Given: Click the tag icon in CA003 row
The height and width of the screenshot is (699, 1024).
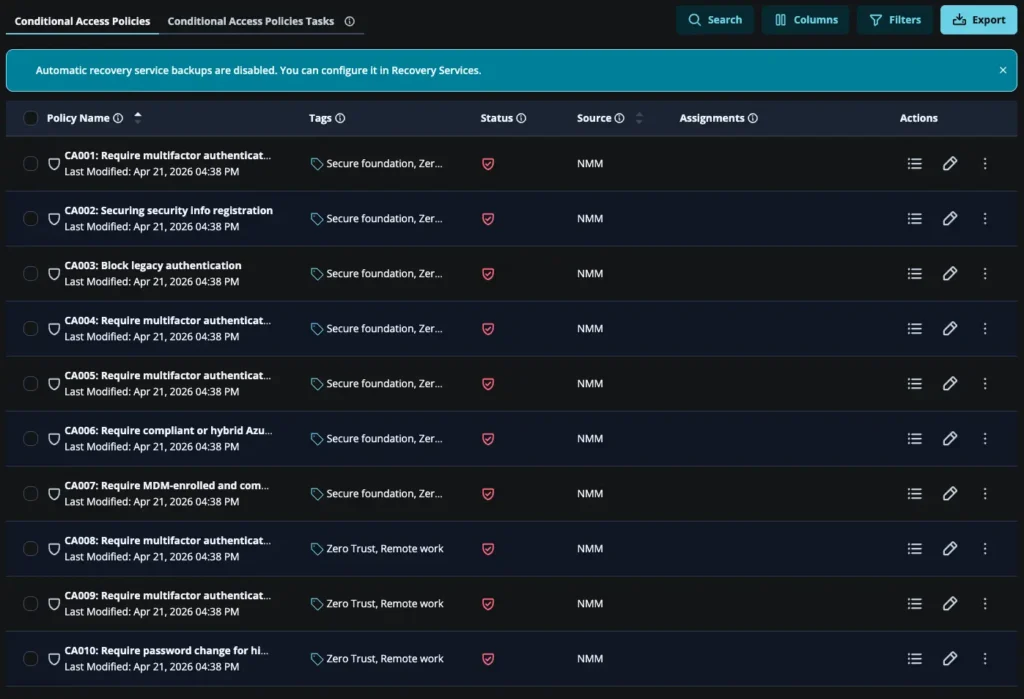Looking at the screenshot, I should pyautogui.click(x=317, y=274).
